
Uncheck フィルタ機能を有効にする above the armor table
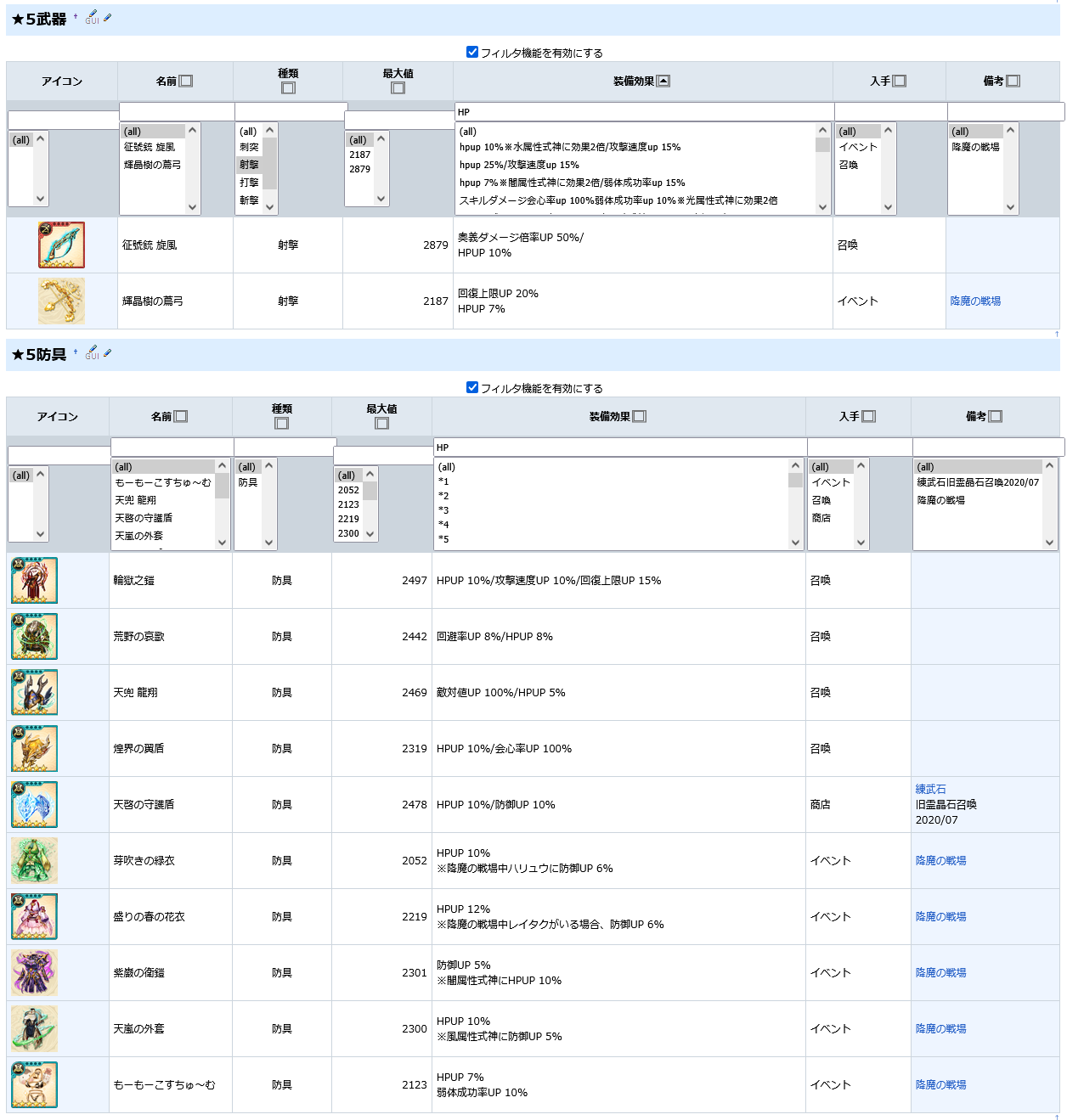[x=472, y=387]
